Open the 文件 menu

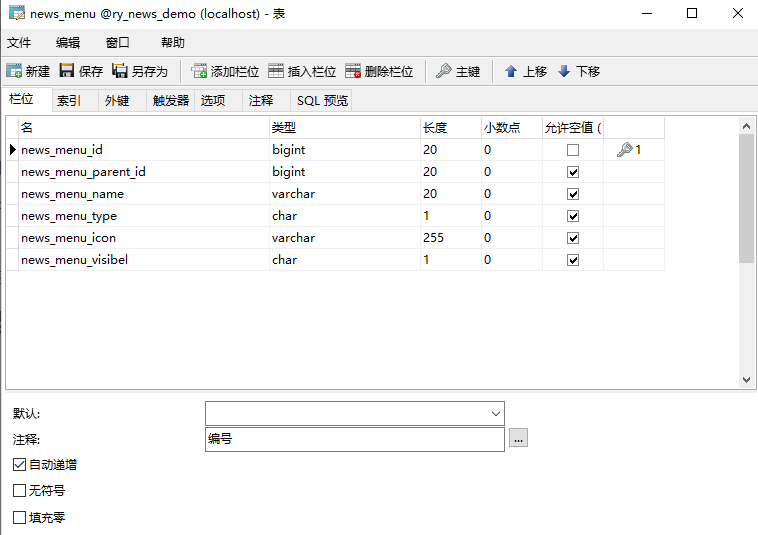pyautogui.click(x=19, y=43)
